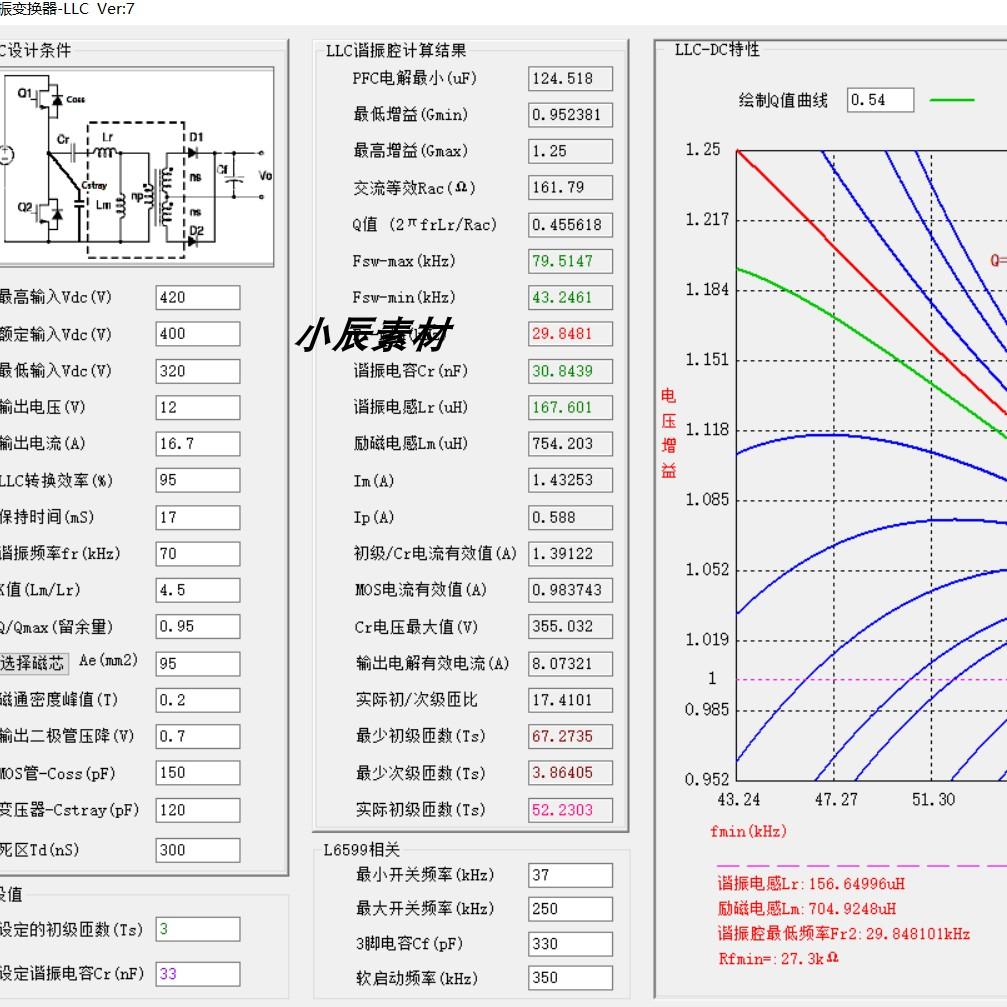Click the 输出电压 field showing 12
The height and width of the screenshot is (1007, 1007).
(x=198, y=407)
